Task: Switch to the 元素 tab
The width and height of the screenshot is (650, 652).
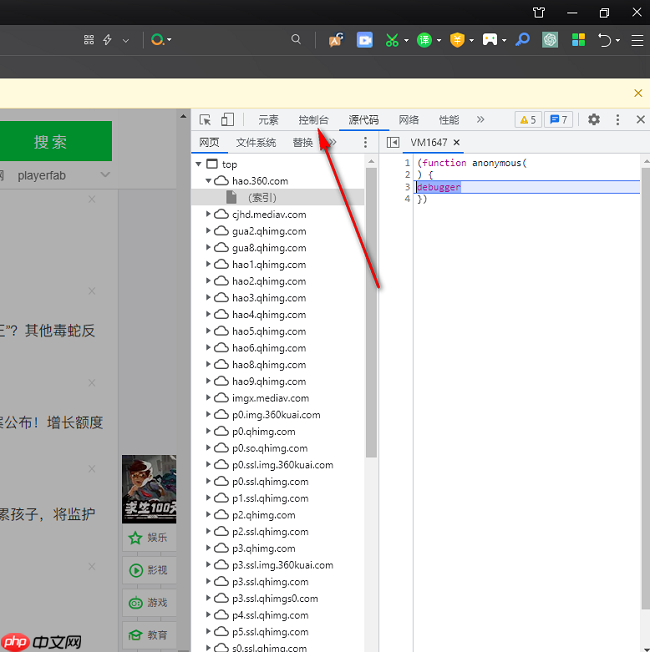Action: click(x=268, y=120)
